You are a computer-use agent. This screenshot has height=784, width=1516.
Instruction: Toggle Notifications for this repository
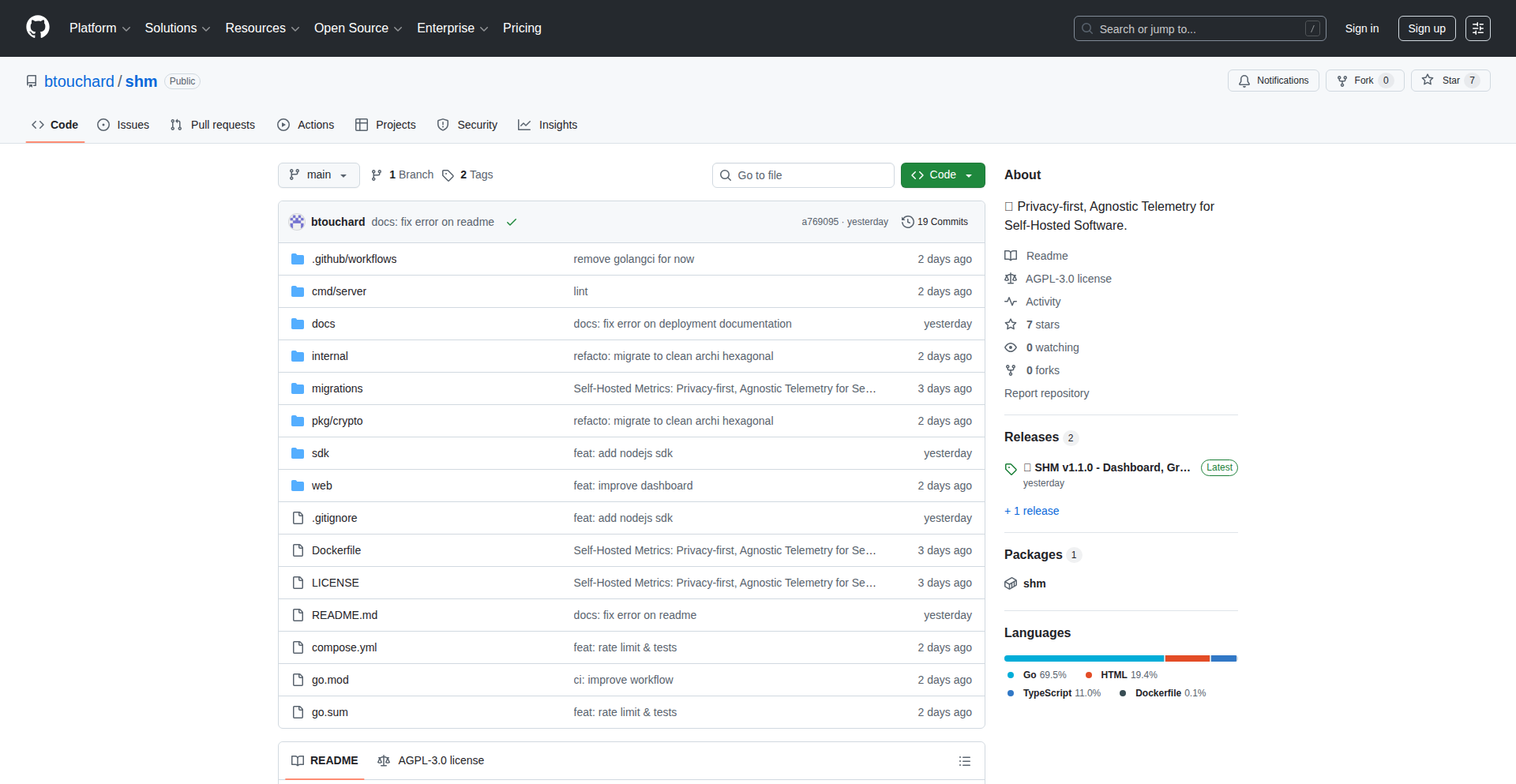1273,81
